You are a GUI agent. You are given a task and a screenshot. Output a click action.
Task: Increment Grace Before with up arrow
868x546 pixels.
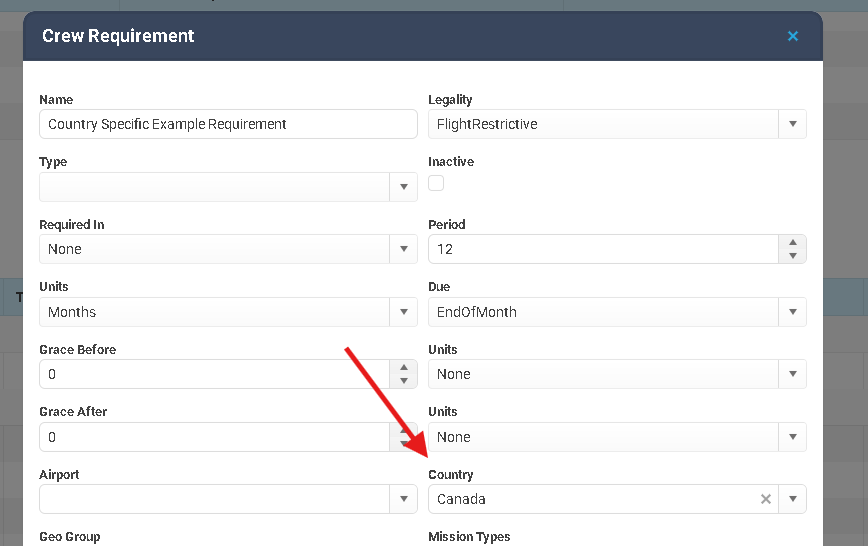coord(403,368)
